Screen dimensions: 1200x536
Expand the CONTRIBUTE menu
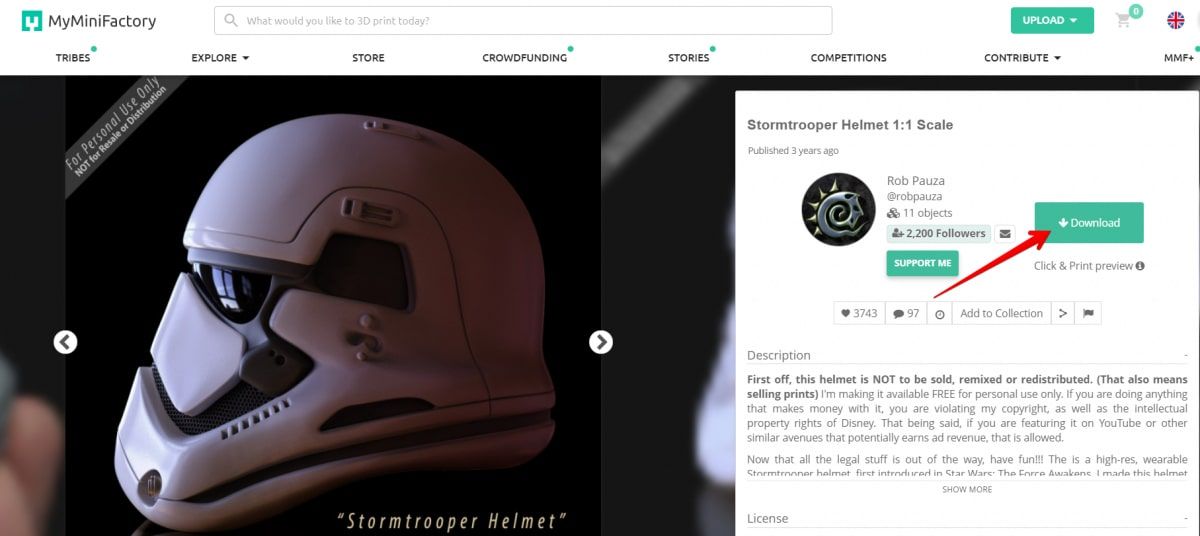[x=1022, y=58]
